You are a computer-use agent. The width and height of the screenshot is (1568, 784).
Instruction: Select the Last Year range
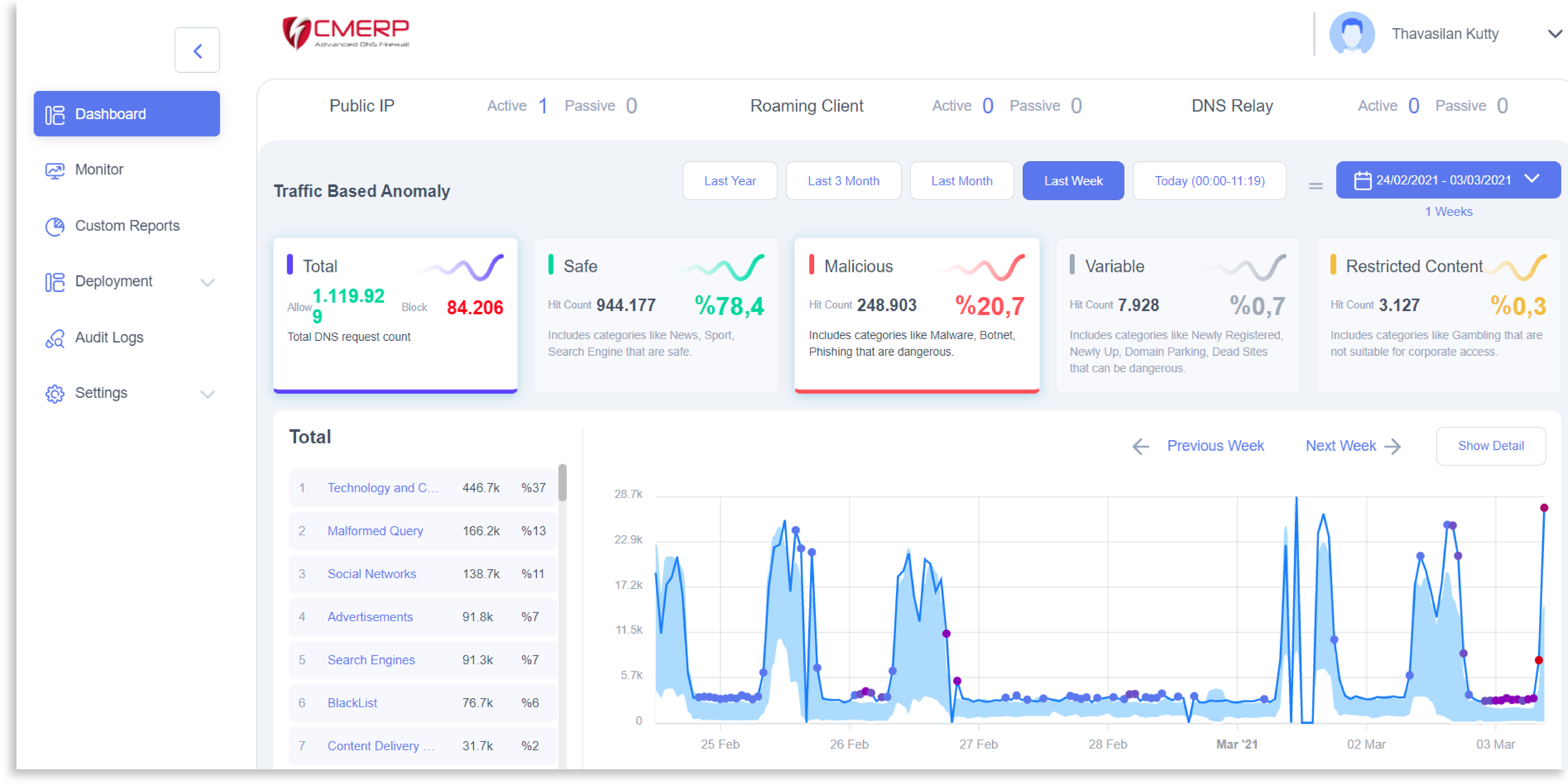pyautogui.click(x=730, y=181)
